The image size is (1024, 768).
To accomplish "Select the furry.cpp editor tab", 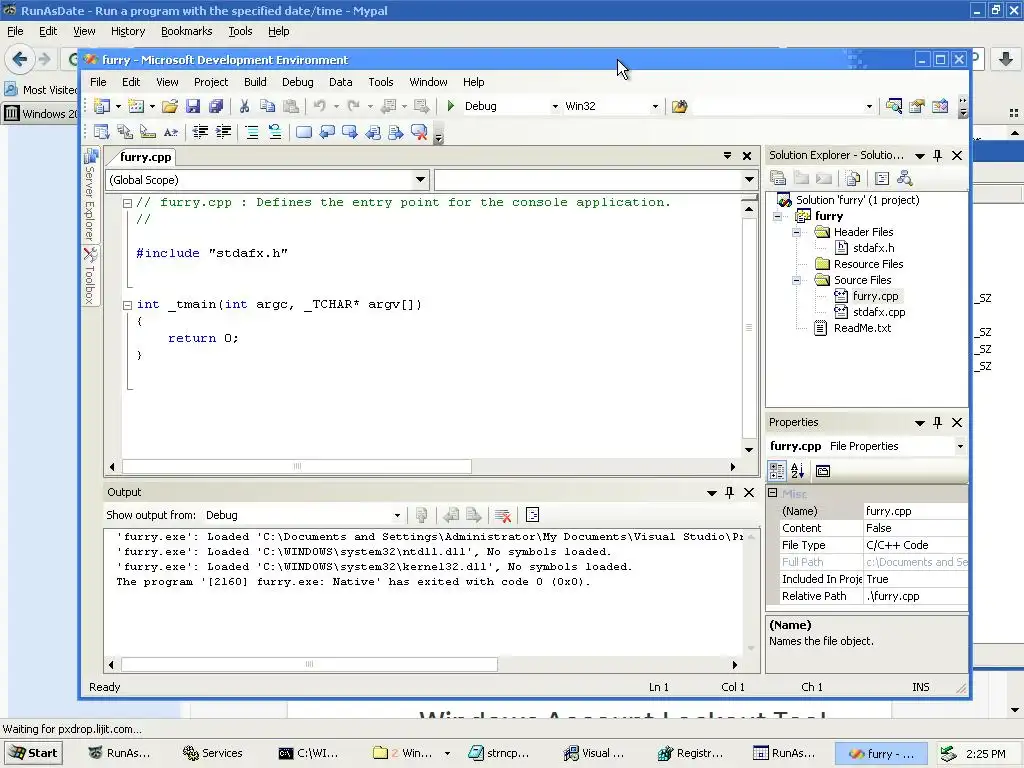I will (x=145, y=157).
